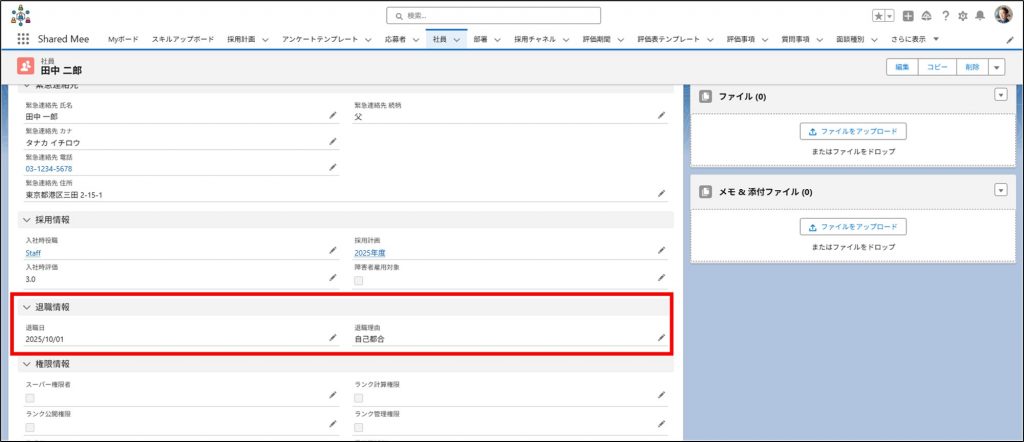Click pencil icon beside 緊急連絡先 電話
The image size is (1024, 442).
pyautogui.click(x=333, y=168)
